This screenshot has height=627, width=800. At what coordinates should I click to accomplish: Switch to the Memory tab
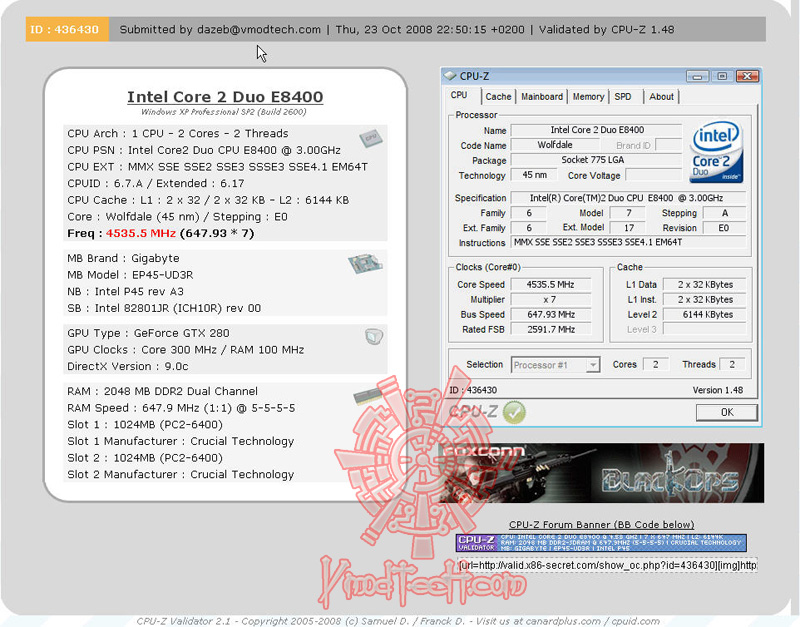[587, 96]
